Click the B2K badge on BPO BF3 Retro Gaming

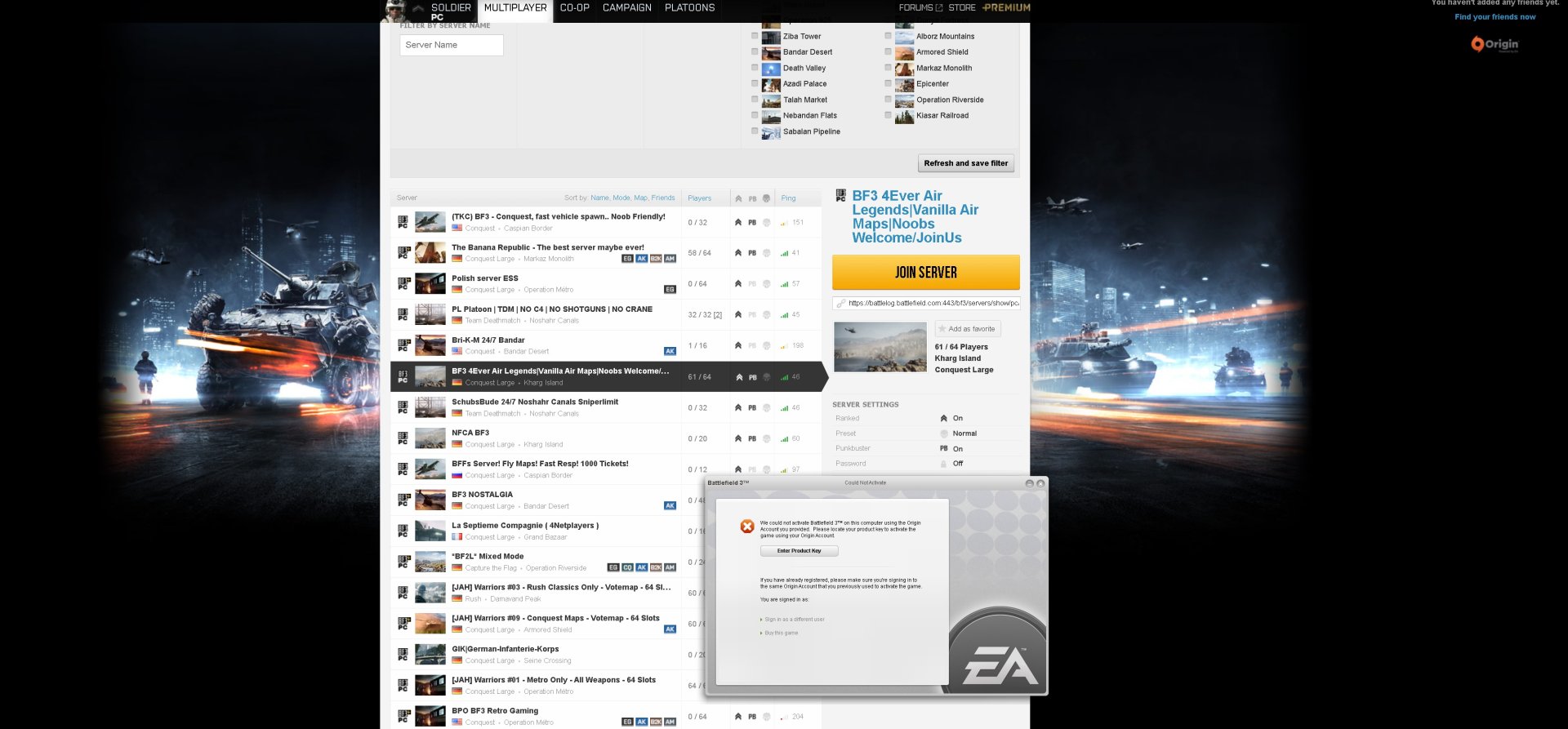coord(656,722)
